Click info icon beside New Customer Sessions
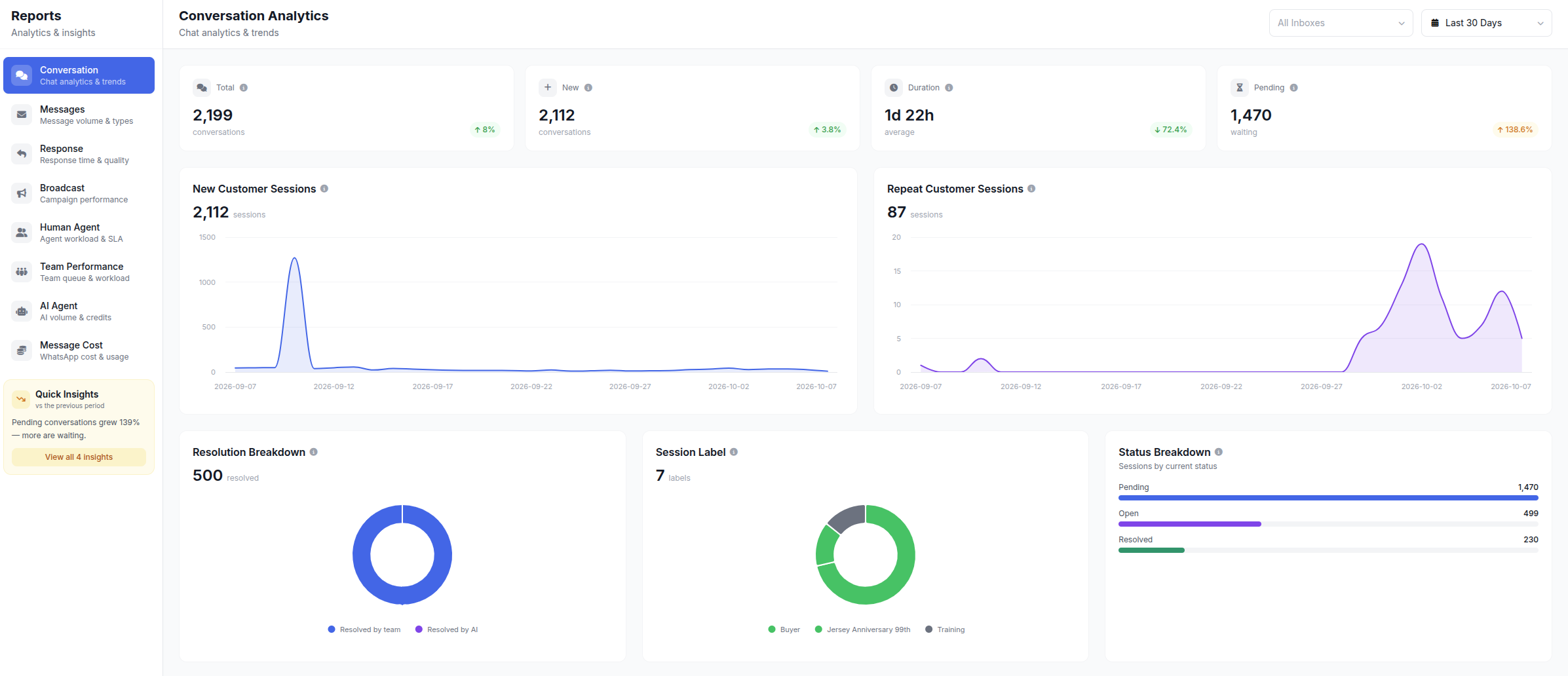The width and height of the screenshot is (1568, 676). click(x=324, y=189)
